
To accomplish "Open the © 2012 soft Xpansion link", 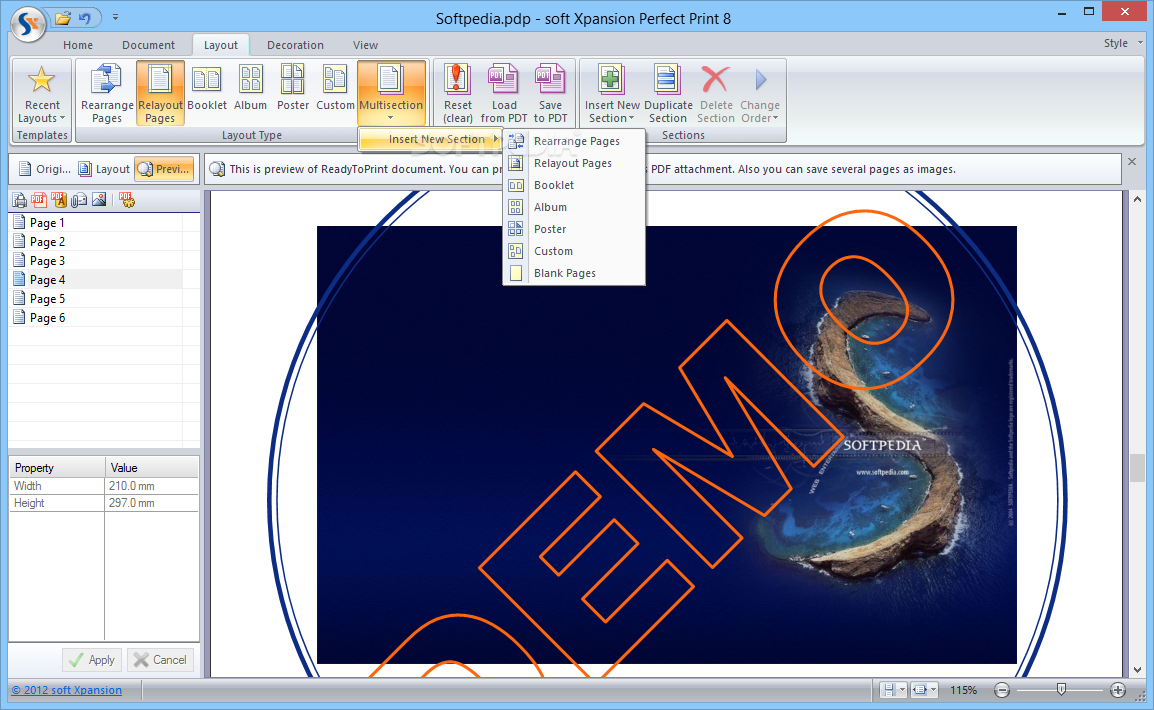I will (x=67, y=690).
